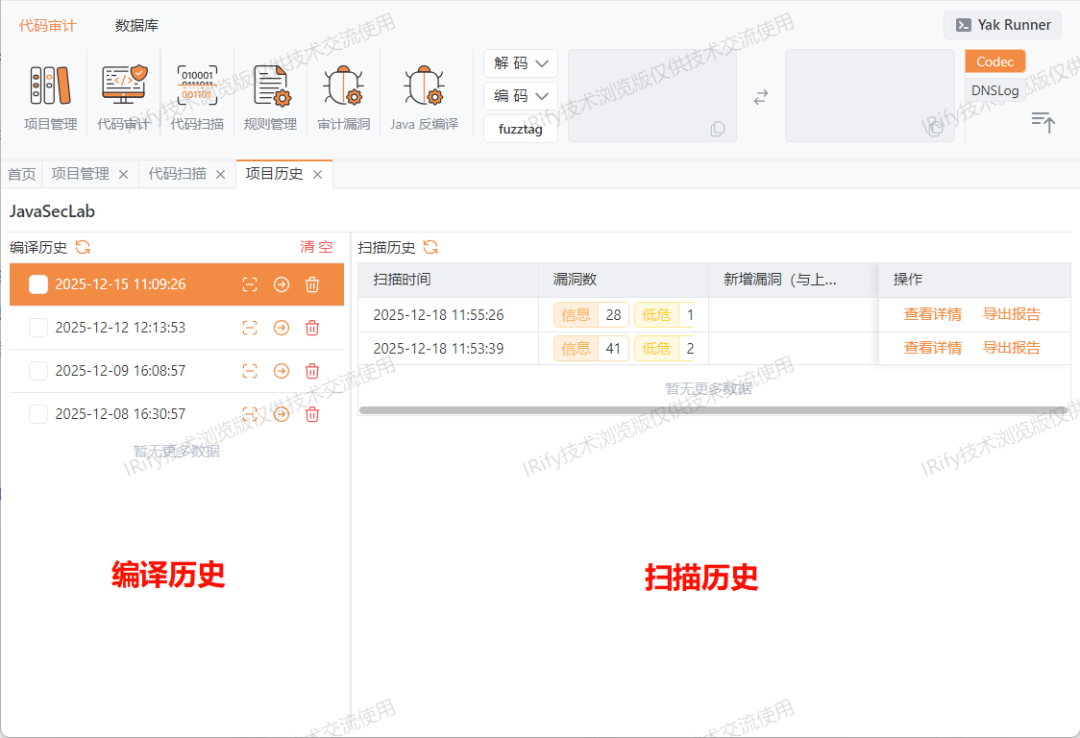Click arrow circle icon for 2025-12-08 16:30:57

tap(281, 414)
